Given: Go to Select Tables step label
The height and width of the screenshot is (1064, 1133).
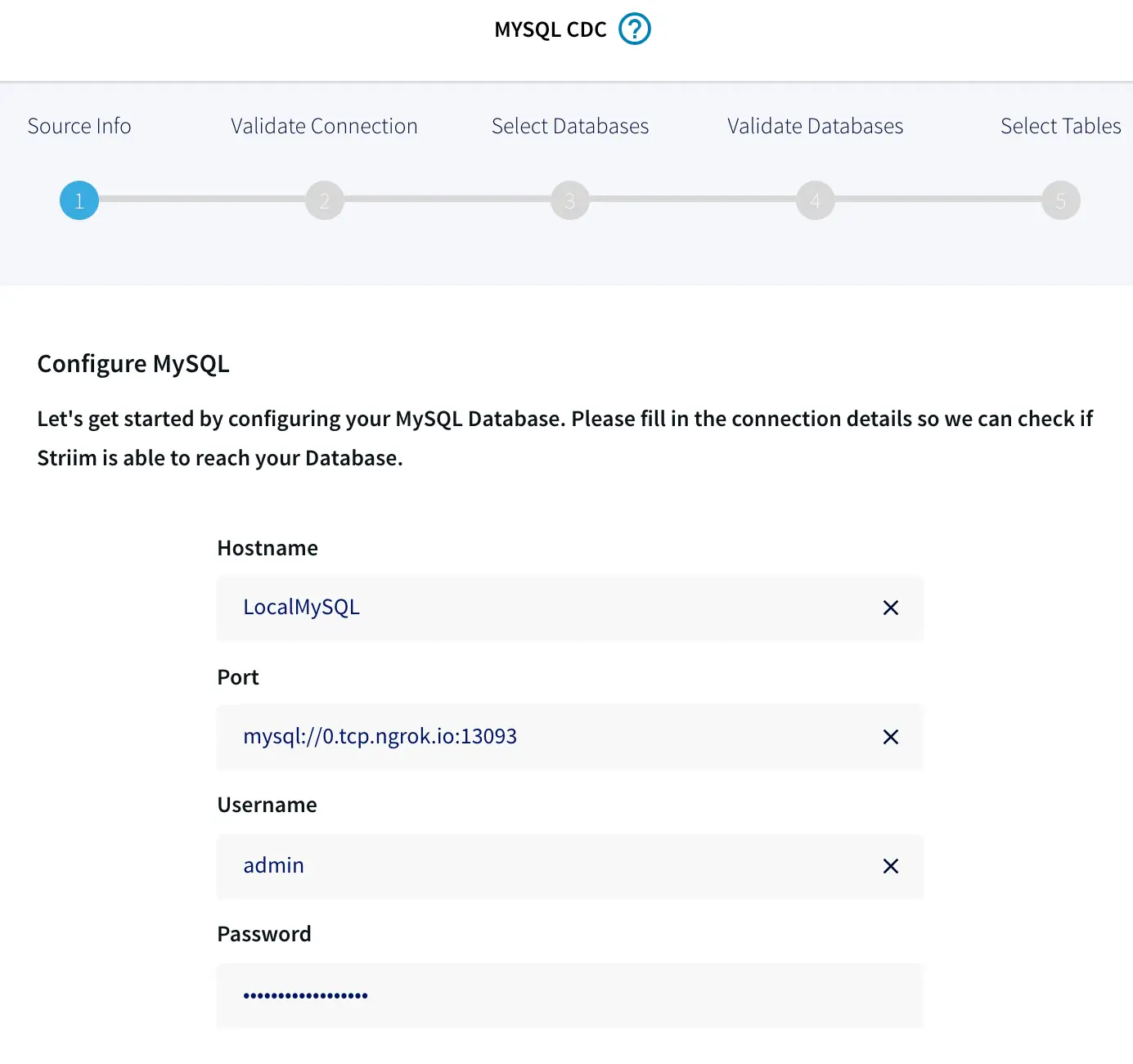Looking at the screenshot, I should 1060,126.
